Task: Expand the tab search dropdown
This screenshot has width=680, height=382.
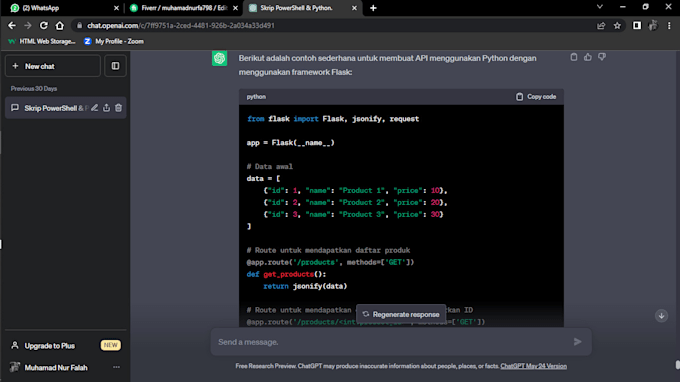Action: coord(600,7)
